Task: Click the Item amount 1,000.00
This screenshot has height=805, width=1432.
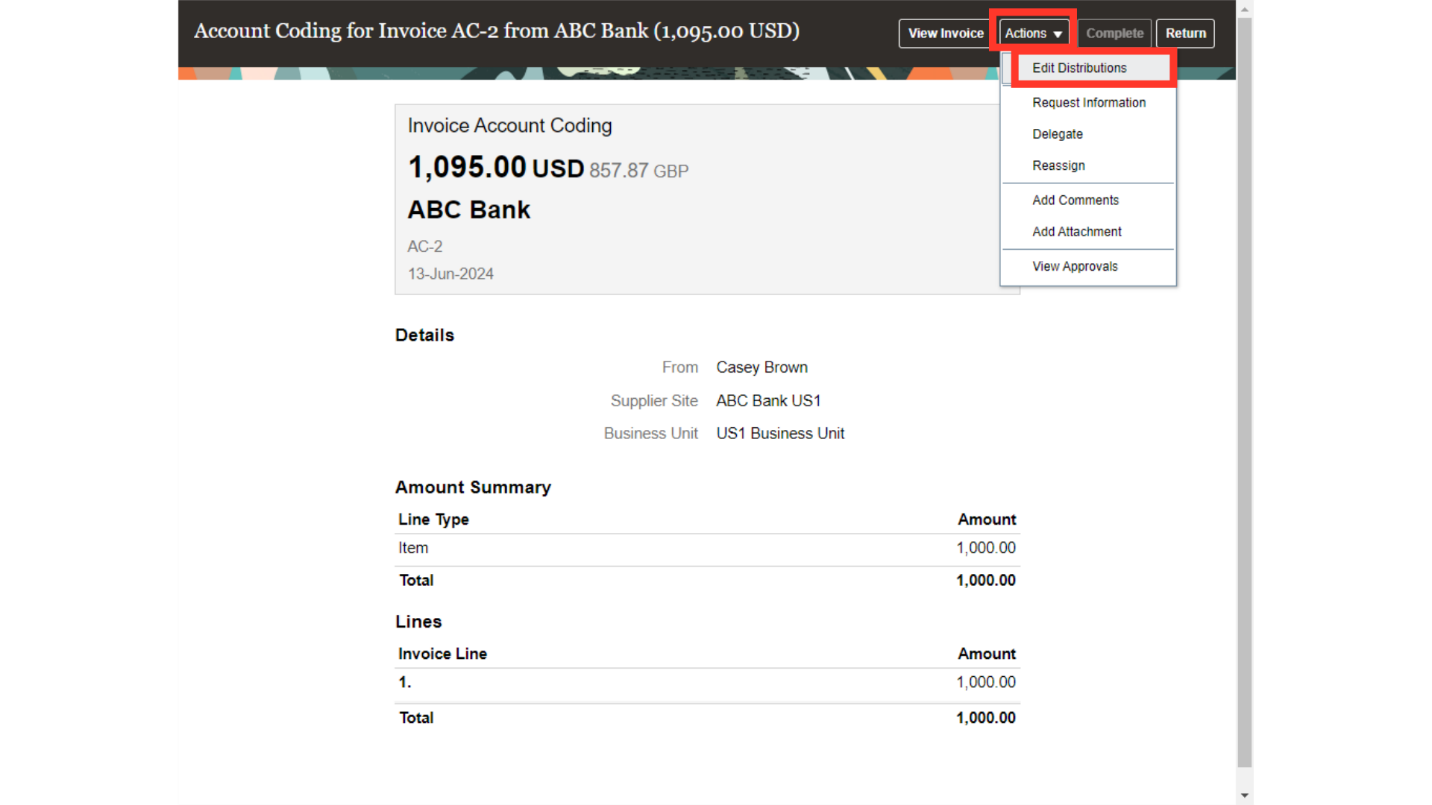Action: point(986,548)
